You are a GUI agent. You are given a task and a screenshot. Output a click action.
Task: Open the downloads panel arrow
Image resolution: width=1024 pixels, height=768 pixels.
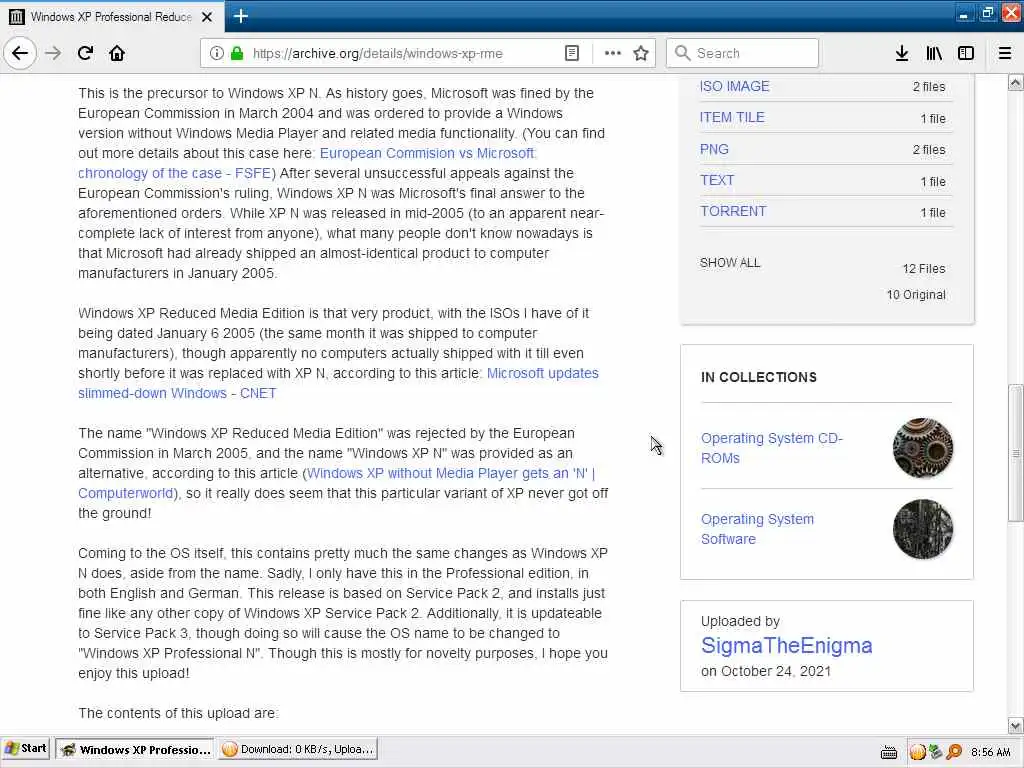(902, 54)
